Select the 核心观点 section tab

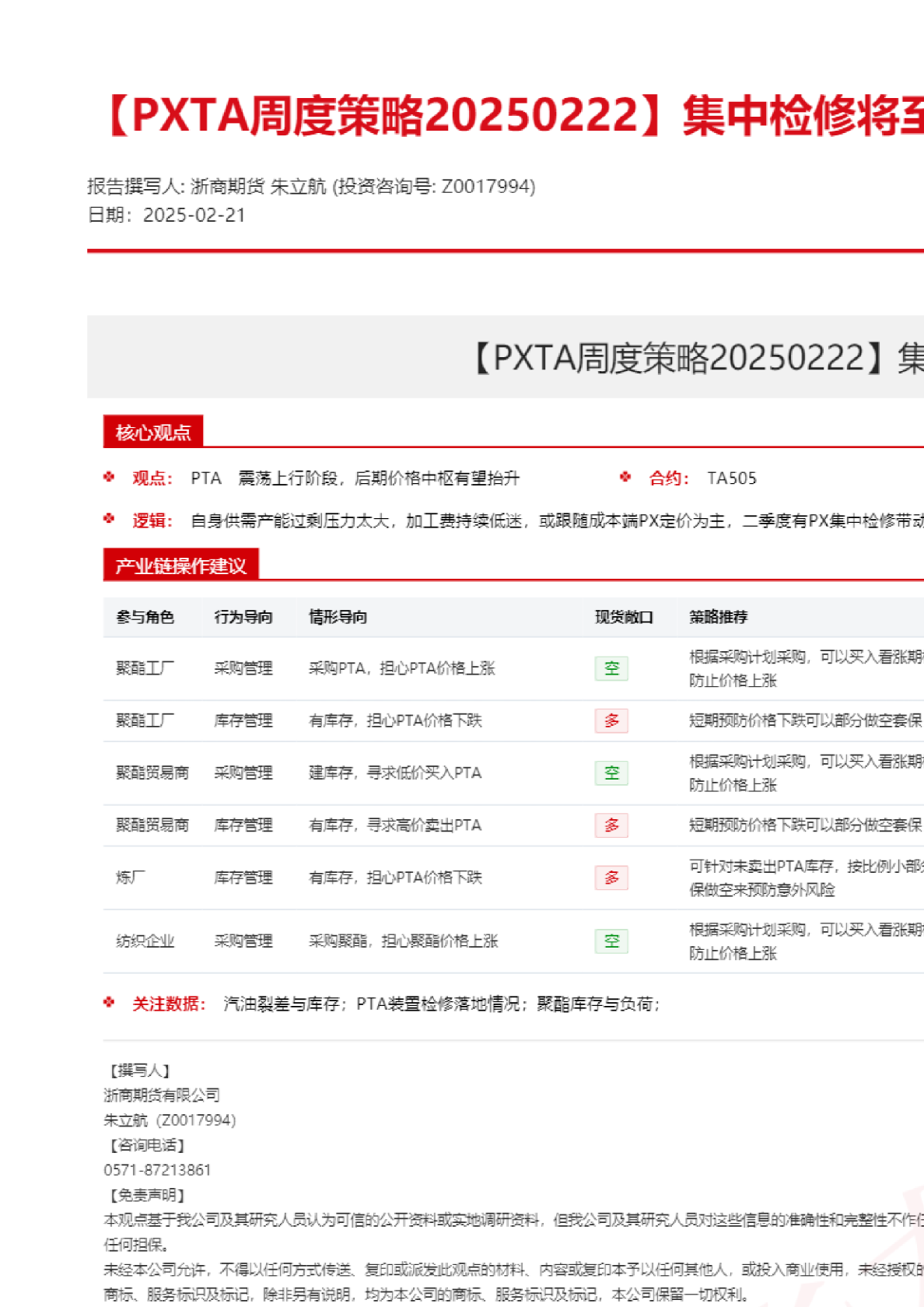point(153,433)
